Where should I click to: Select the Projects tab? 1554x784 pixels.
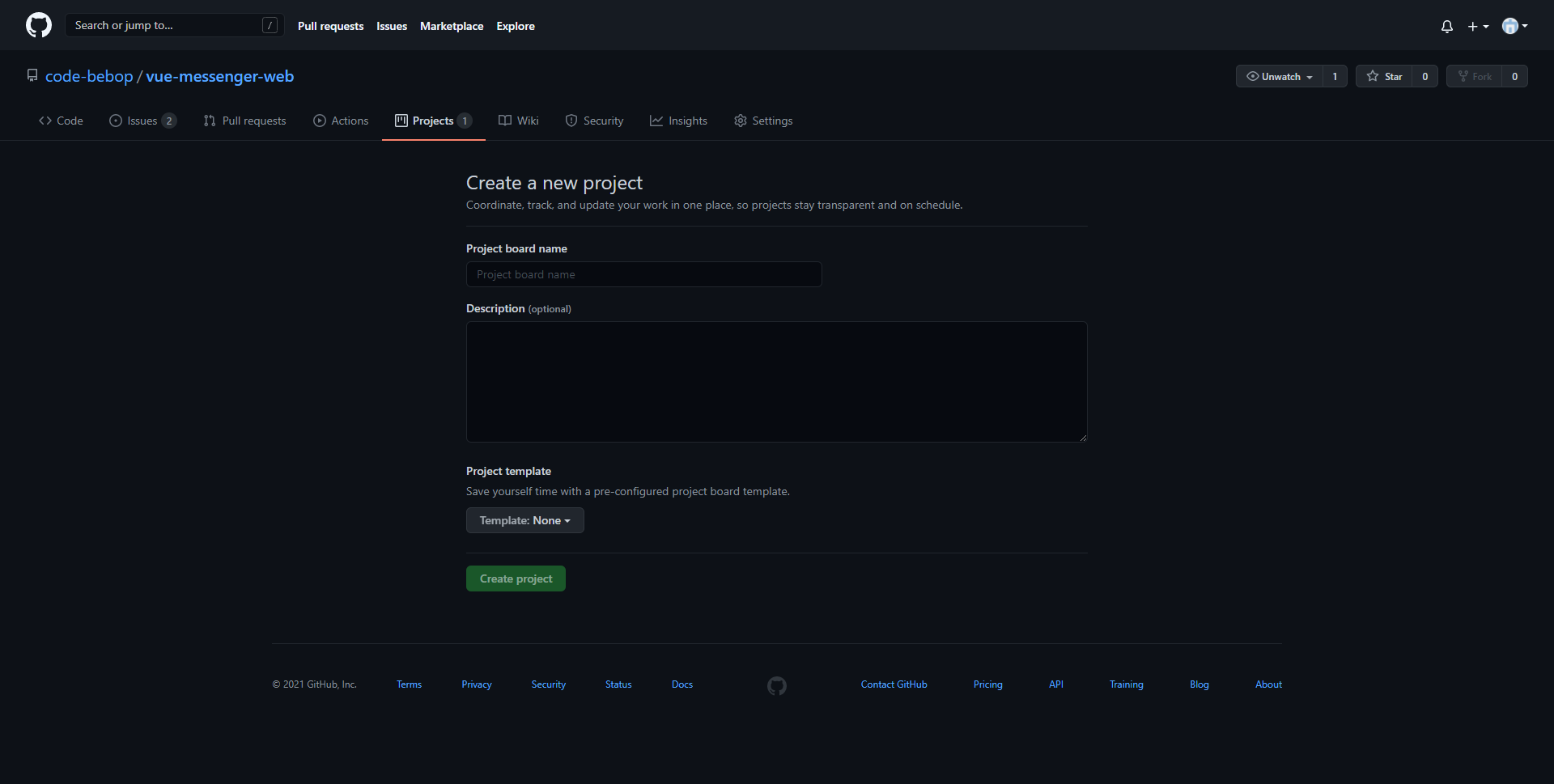[433, 121]
